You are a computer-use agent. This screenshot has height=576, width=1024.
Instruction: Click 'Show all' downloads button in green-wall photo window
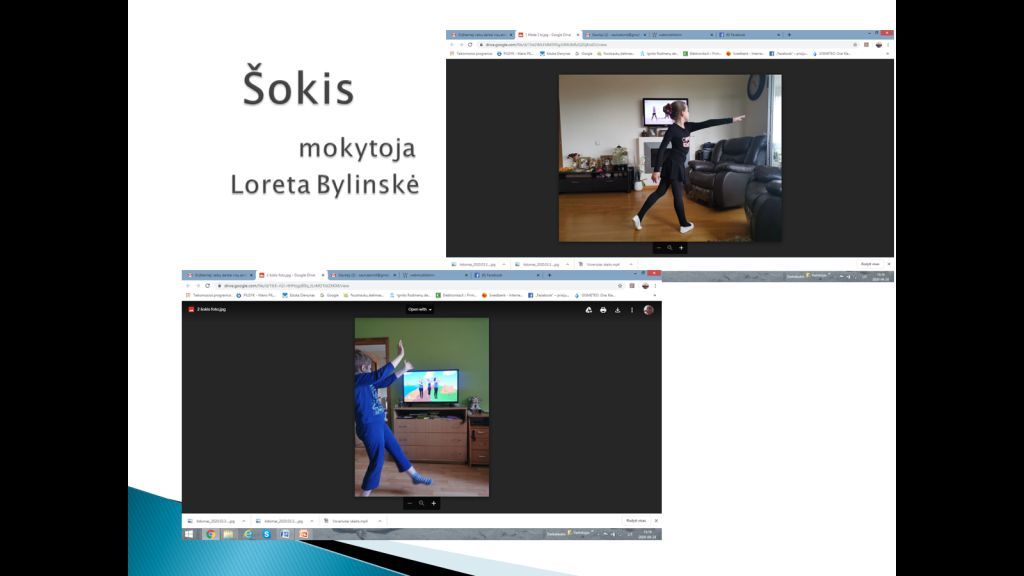636,521
